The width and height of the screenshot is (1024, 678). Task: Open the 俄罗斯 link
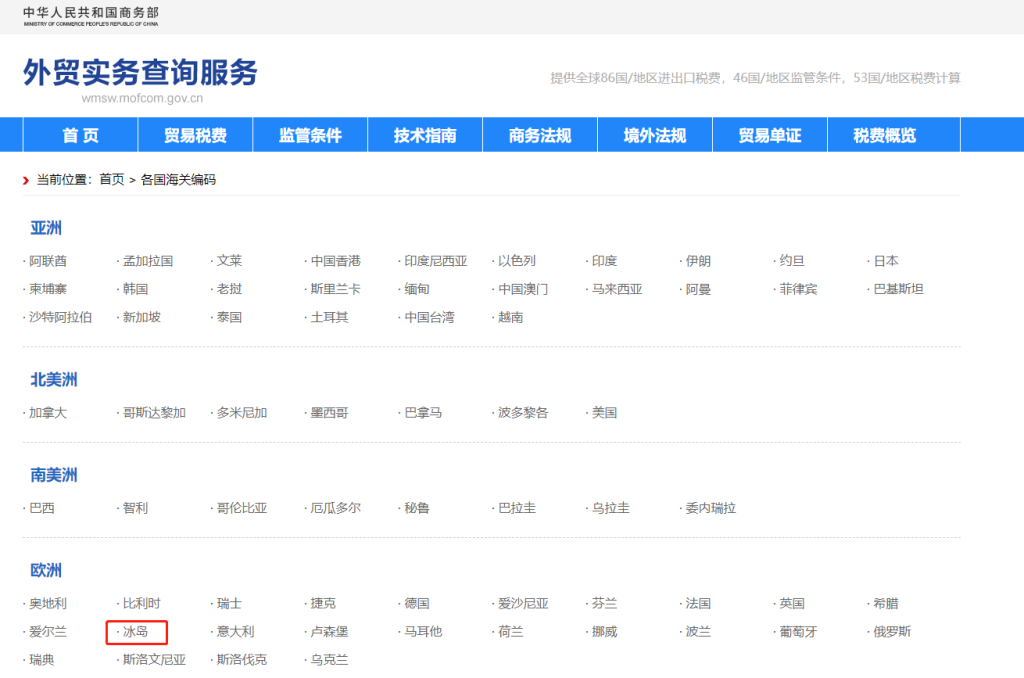[892, 632]
